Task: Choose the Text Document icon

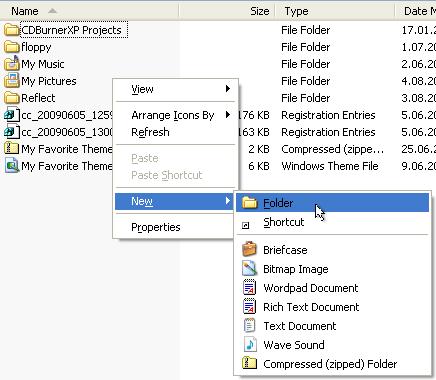Action: pyautogui.click(x=249, y=325)
